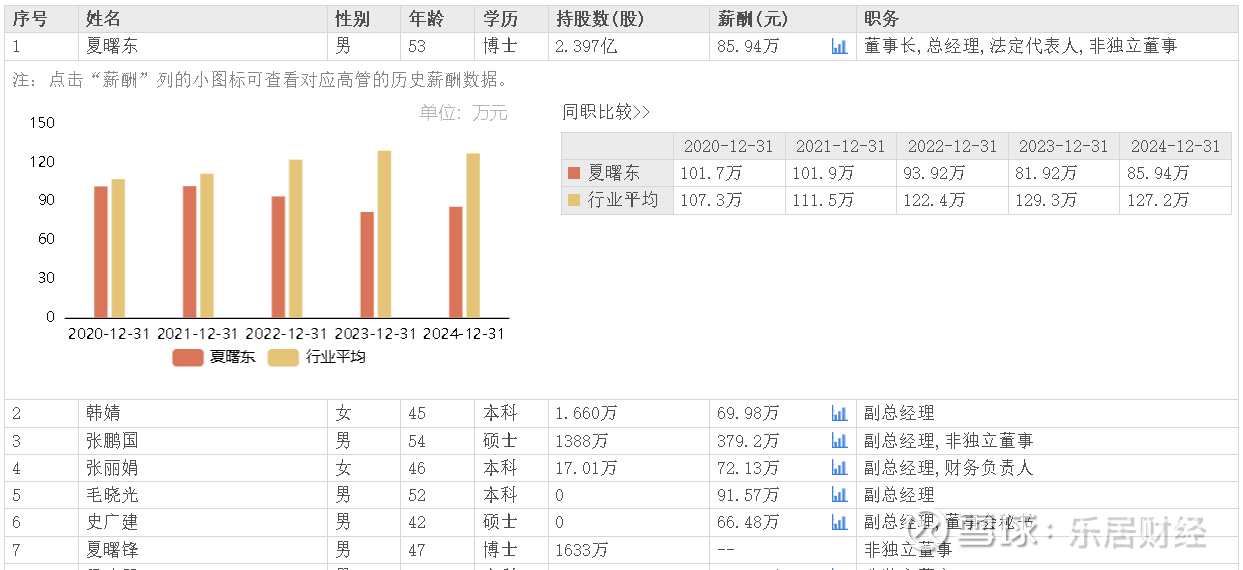The width and height of the screenshot is (1243, 570).
Task: Click position text 董事长,总经理,法定代表人,非独立董事
Action: click(1021, 46)
